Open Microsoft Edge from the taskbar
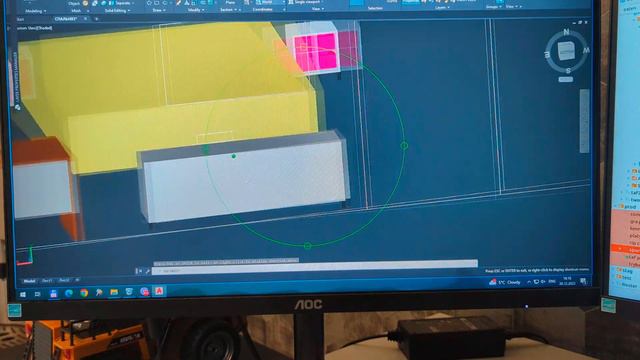This screenshot has height=360, width=640. 69,293
